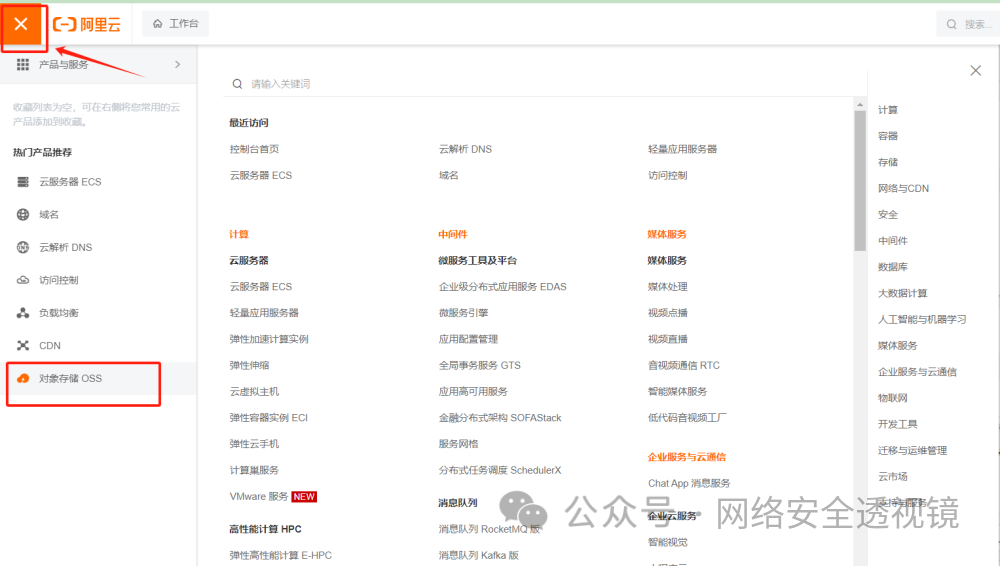Jump to 迁移与运维管理 category
The image size is (1000, 566).
click(x=913, y=450)
